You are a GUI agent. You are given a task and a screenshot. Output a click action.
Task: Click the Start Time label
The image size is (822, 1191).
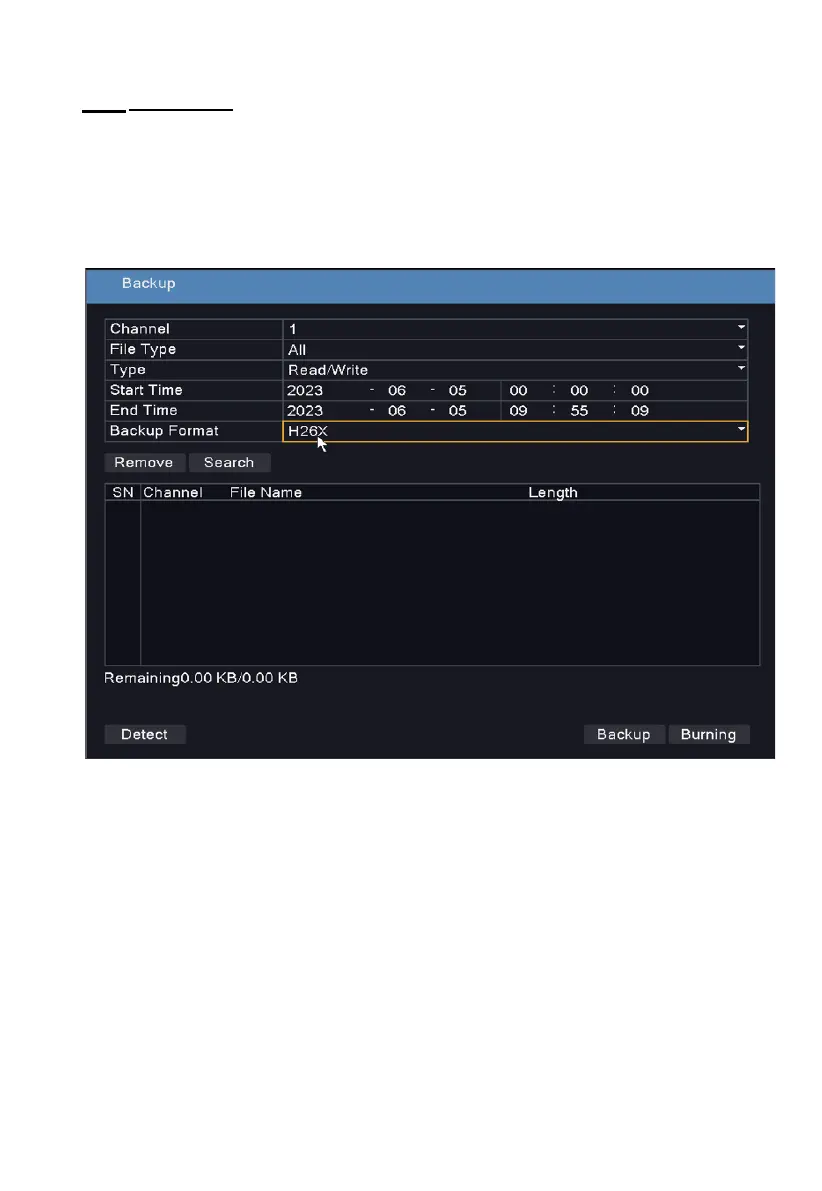coord(146,390)
